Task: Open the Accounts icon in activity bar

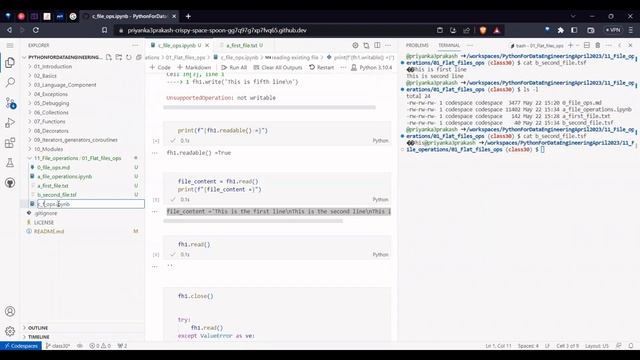Action: coord(10,311)
